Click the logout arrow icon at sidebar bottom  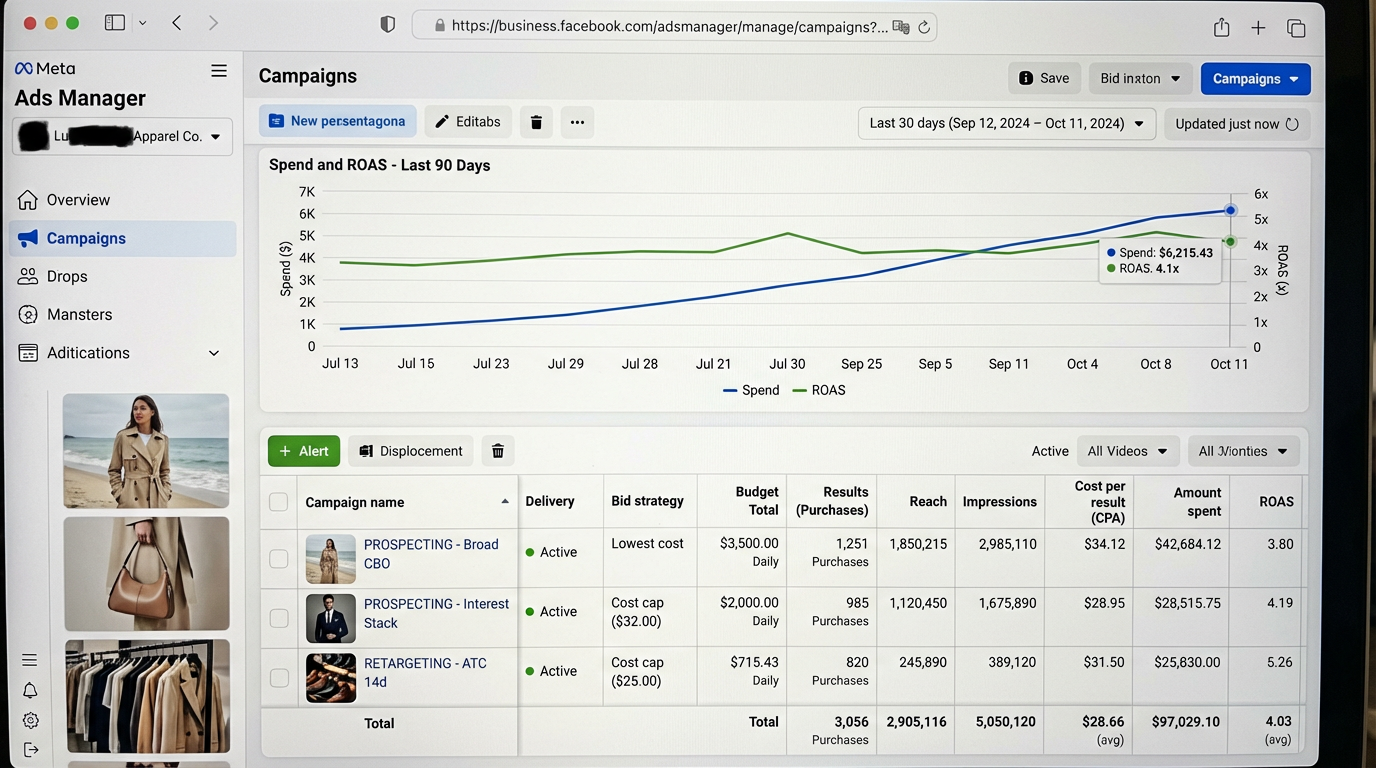tap(30, 749)
